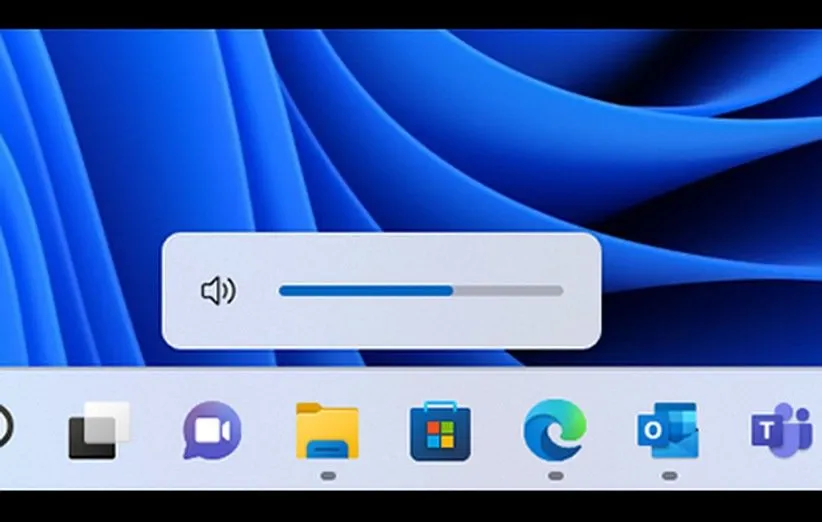Mute audio using the speaker icon
The width and height of the screenshot is (822, 522).
(x=217, y=291)
